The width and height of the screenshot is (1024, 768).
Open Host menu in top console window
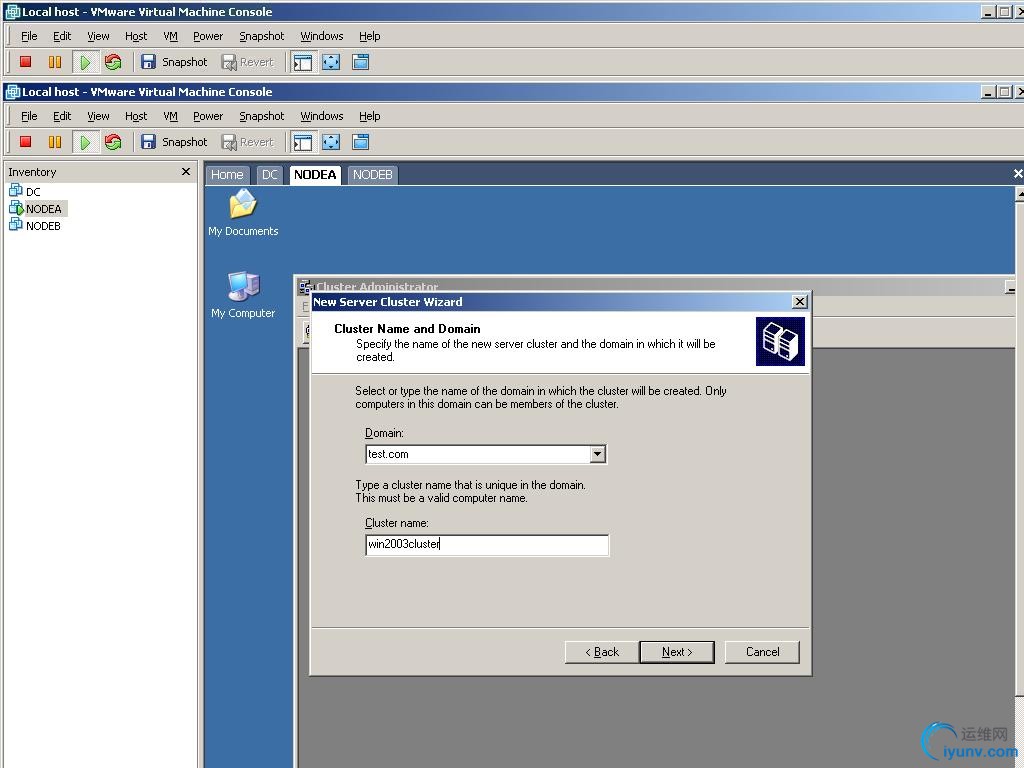pos(136,36)
